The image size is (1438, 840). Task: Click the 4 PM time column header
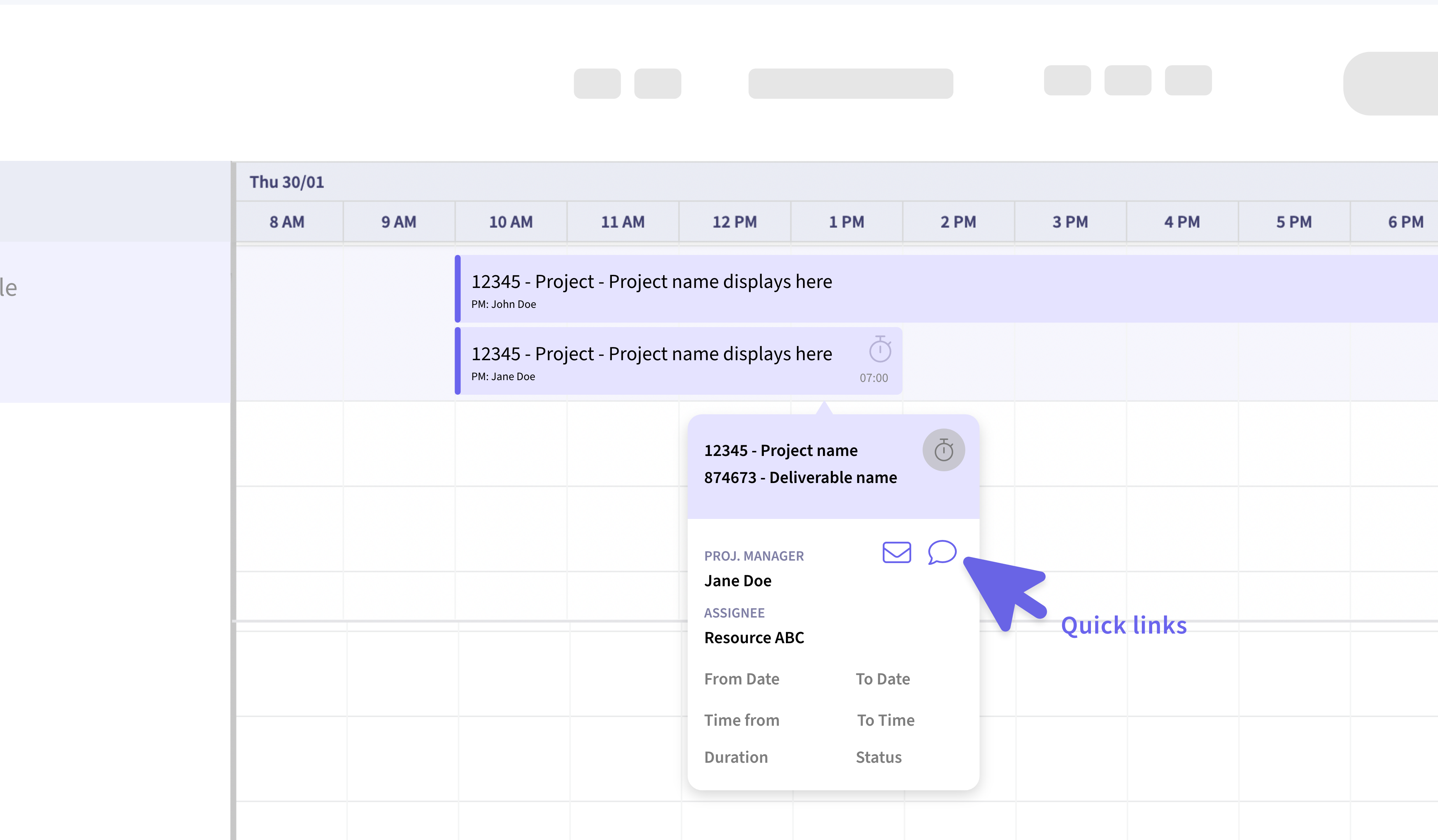[1182, 222]
